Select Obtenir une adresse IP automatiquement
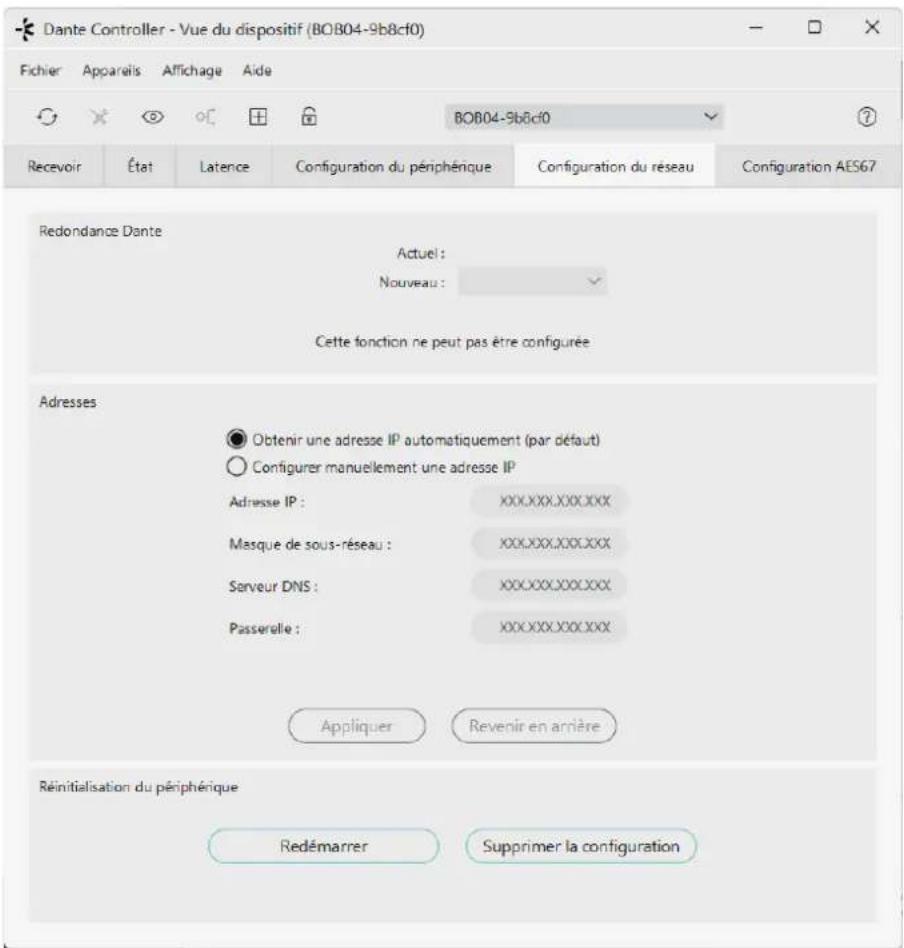 point(236,439)
